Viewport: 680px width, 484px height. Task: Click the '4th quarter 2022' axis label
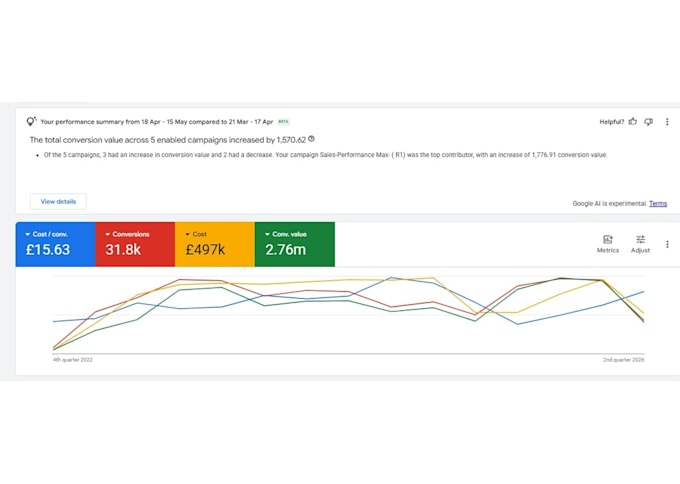[x=72, y=360]
